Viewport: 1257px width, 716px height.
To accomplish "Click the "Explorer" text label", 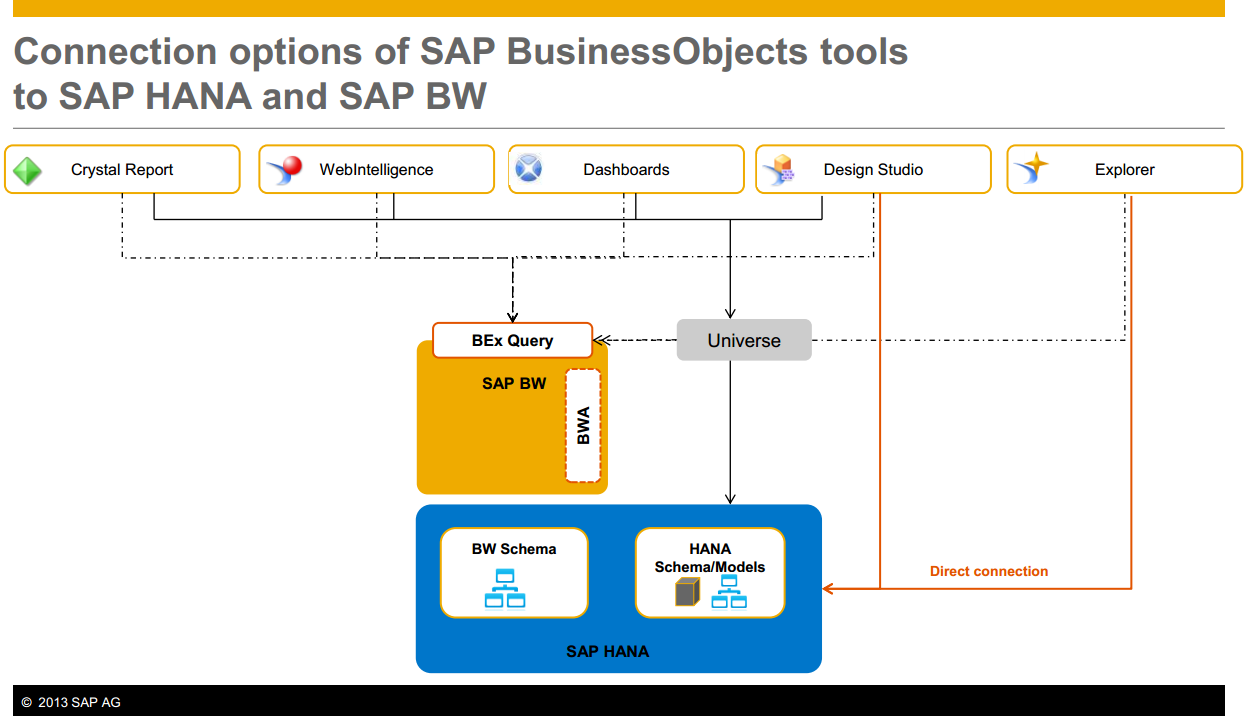I will click(x=1124, y=170).
